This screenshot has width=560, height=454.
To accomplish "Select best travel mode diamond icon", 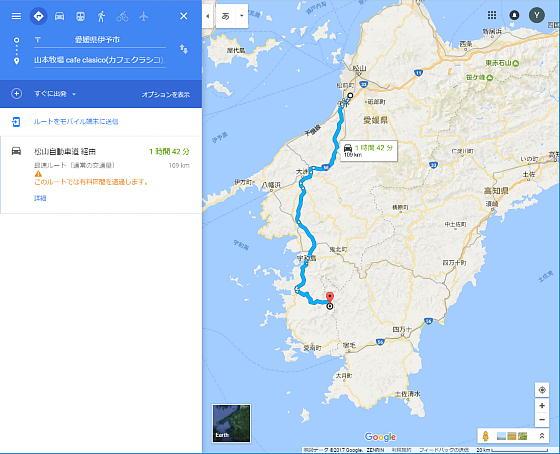I will [38, 16].
